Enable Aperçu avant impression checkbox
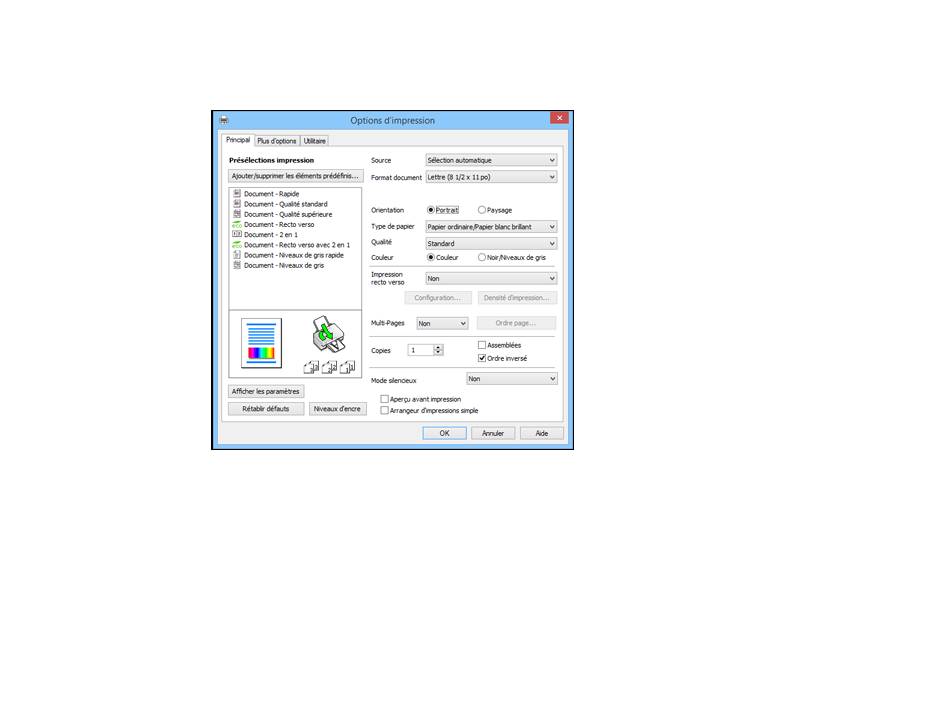The height and width of the screenshot is (710, 950). (385, 399)
